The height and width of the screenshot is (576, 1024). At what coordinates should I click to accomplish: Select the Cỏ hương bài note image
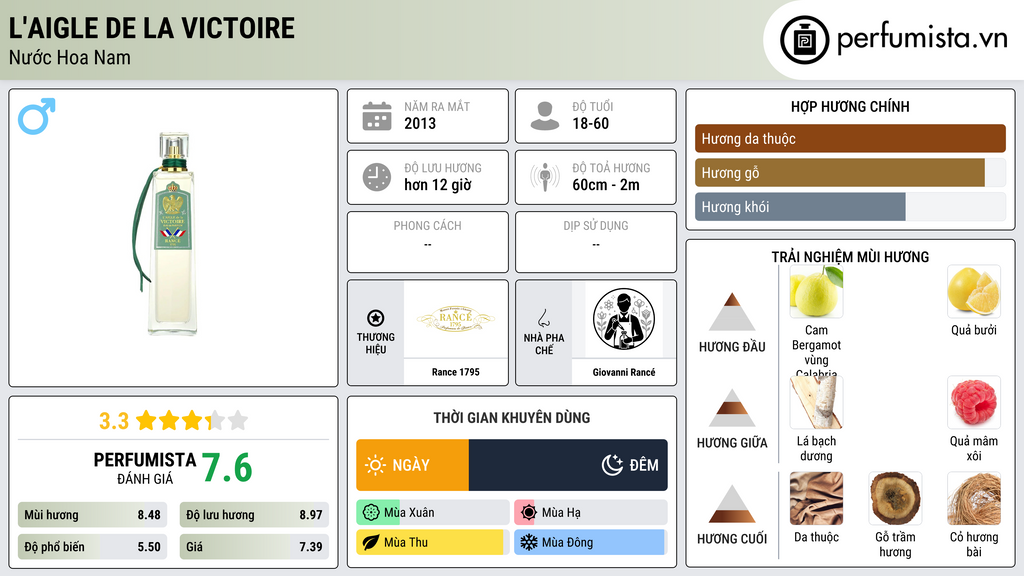(974, 499)
